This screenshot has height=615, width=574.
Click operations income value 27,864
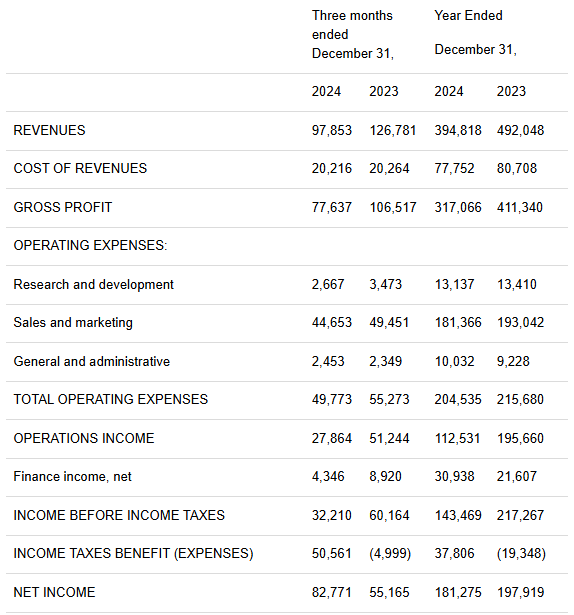click(332, 438)
